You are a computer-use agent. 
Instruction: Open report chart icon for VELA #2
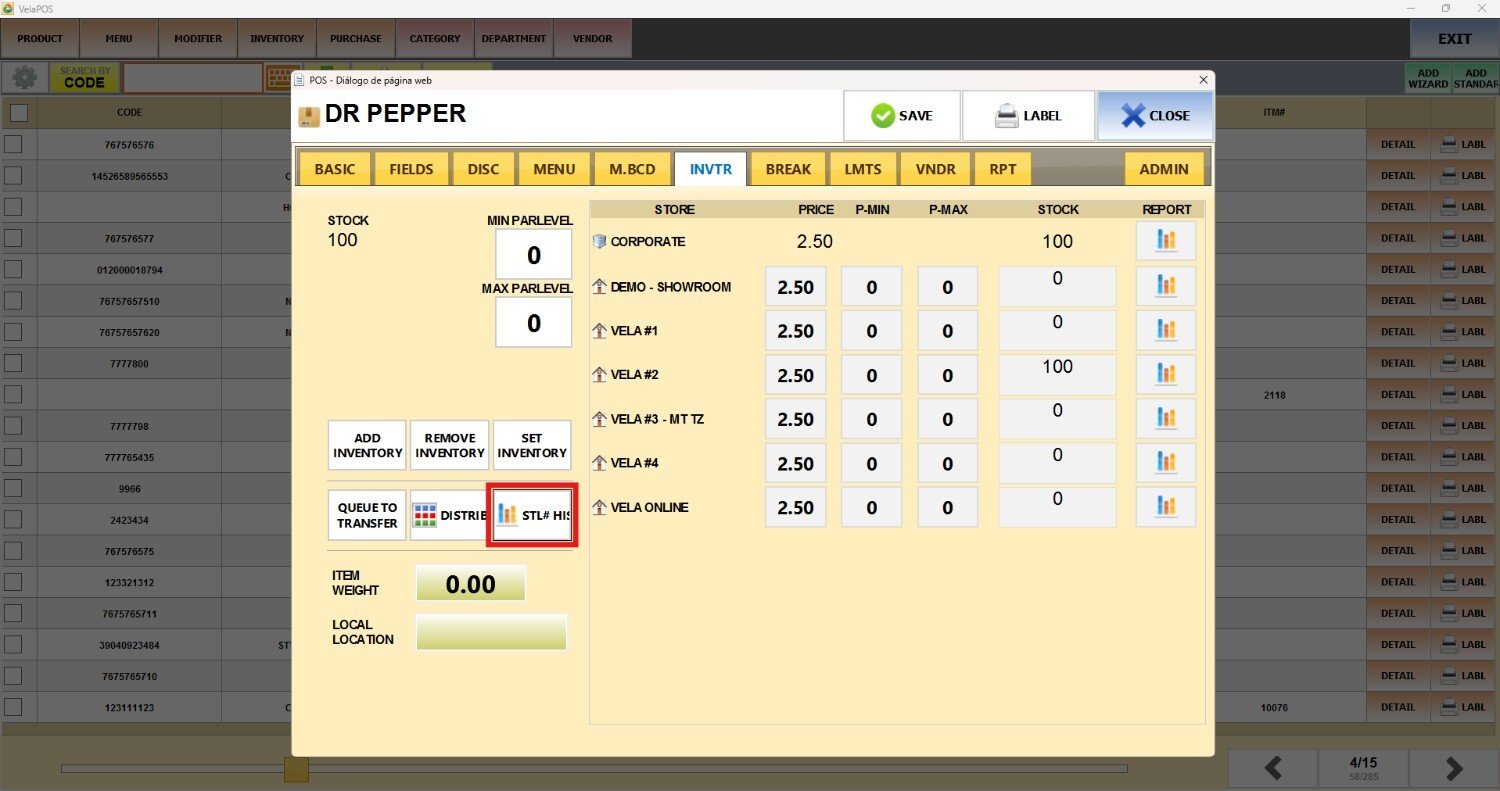[x=1165, y=374]
